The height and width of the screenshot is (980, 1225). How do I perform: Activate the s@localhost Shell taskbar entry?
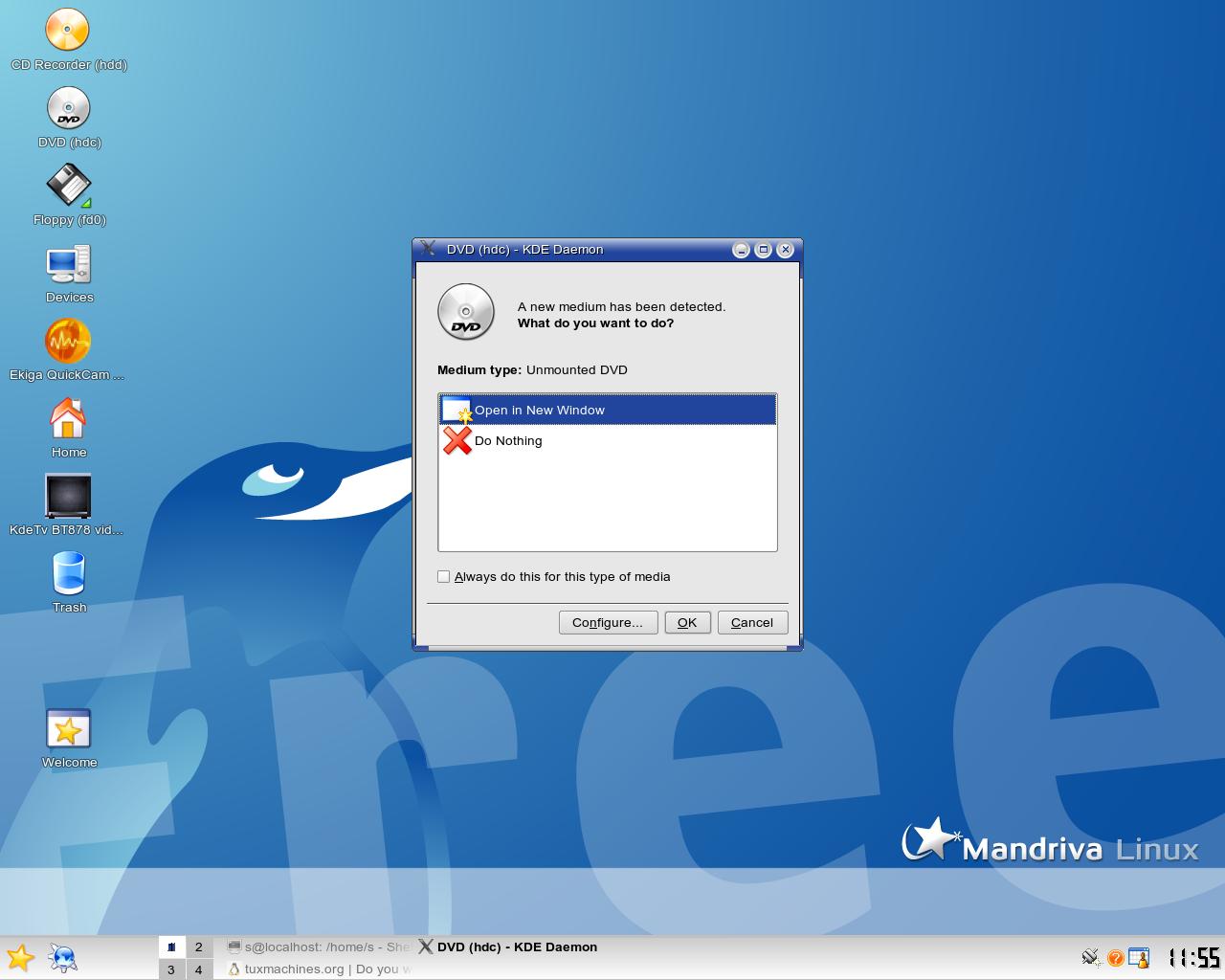[x=319, y=947]
